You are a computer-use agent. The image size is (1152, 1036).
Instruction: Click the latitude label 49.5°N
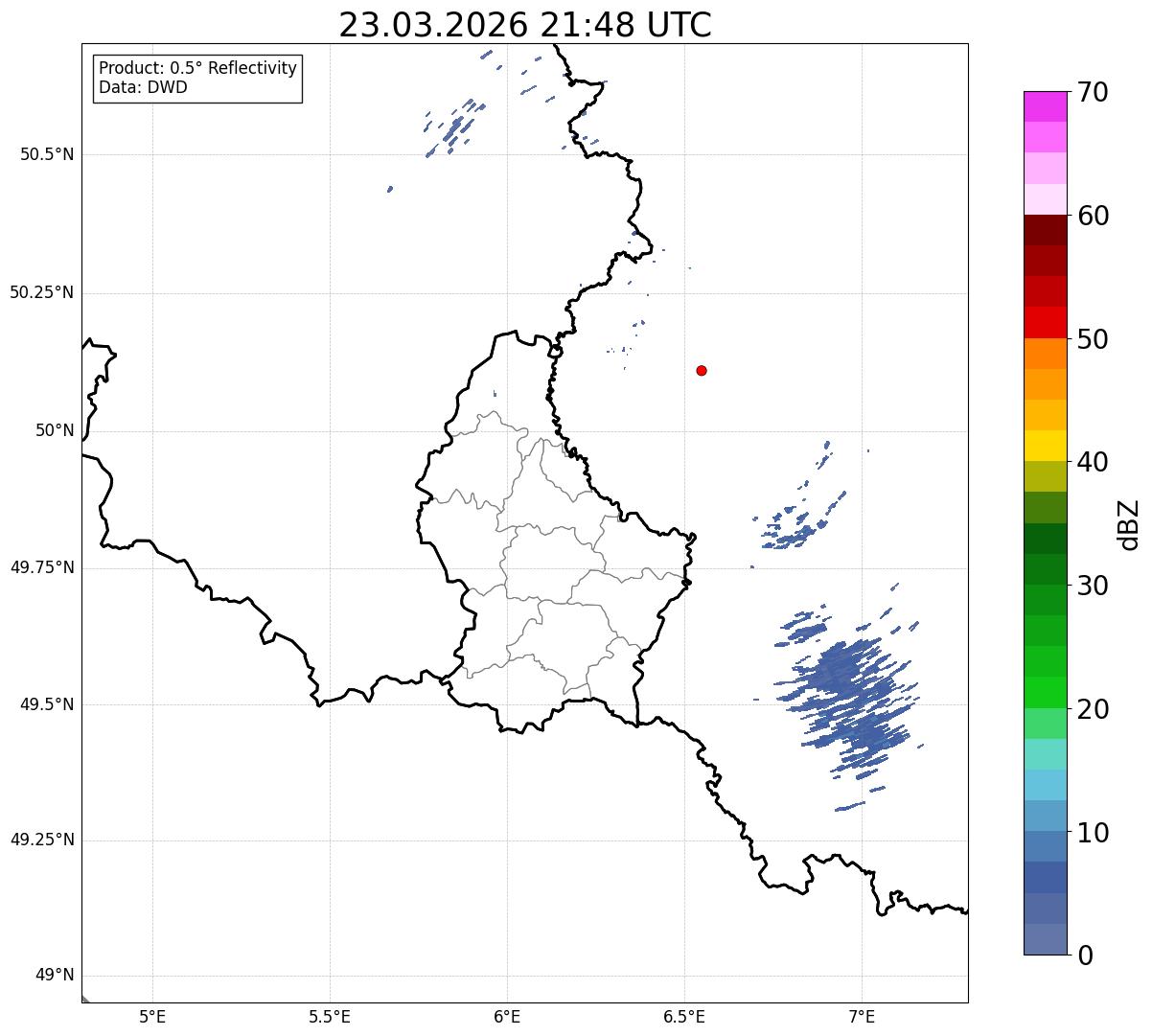pos(47,704)
